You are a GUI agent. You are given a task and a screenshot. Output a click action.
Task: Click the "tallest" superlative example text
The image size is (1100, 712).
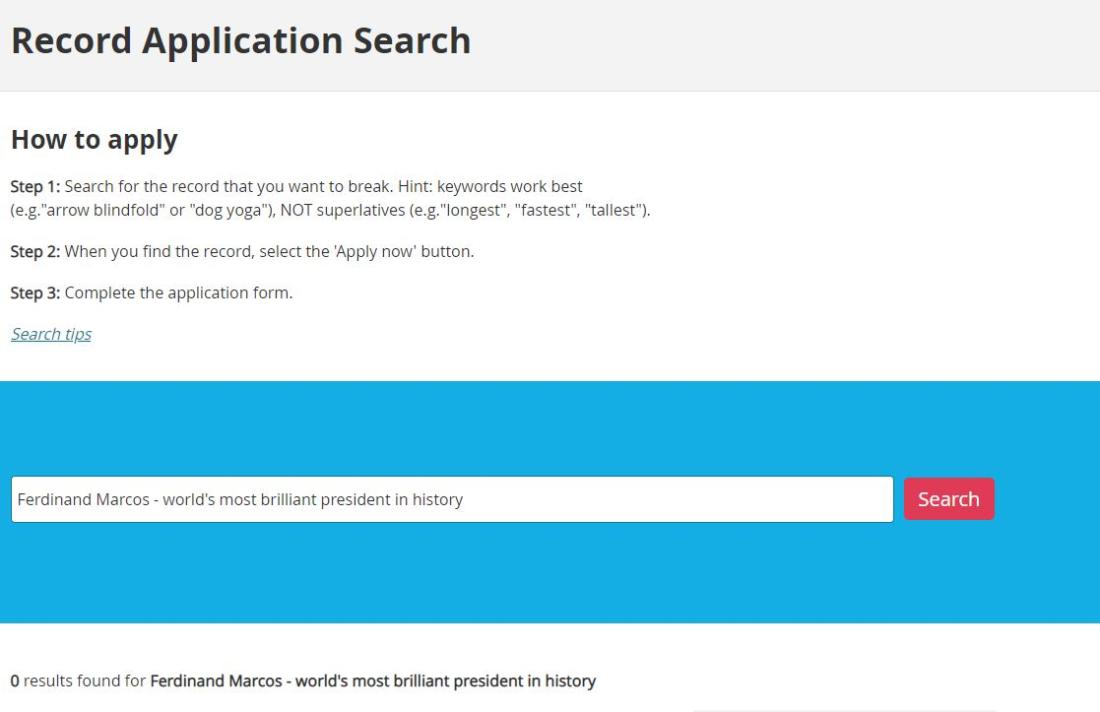coord(613,210)
